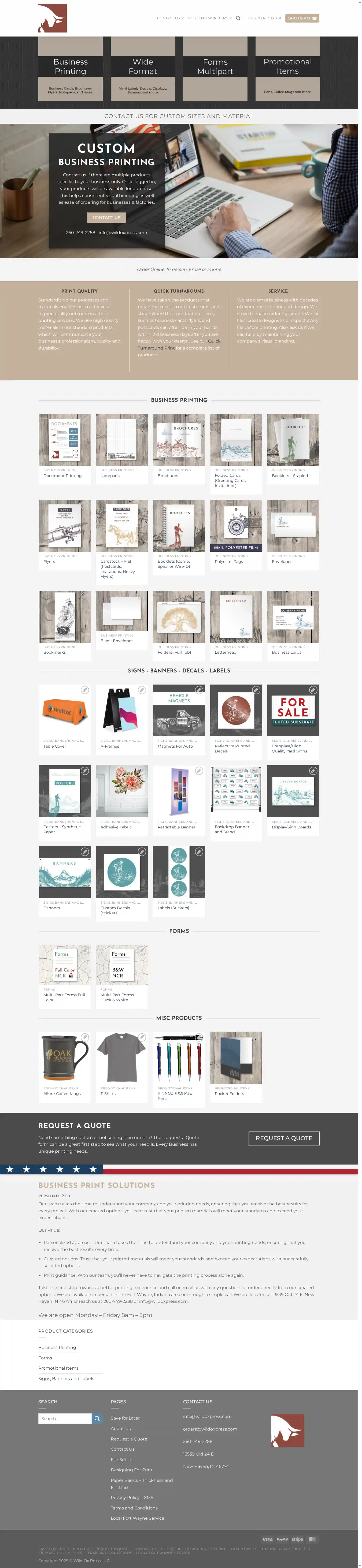Expand the Most Common Items dropdown
The image size is (362, 1568).
[x=209, y=18]
